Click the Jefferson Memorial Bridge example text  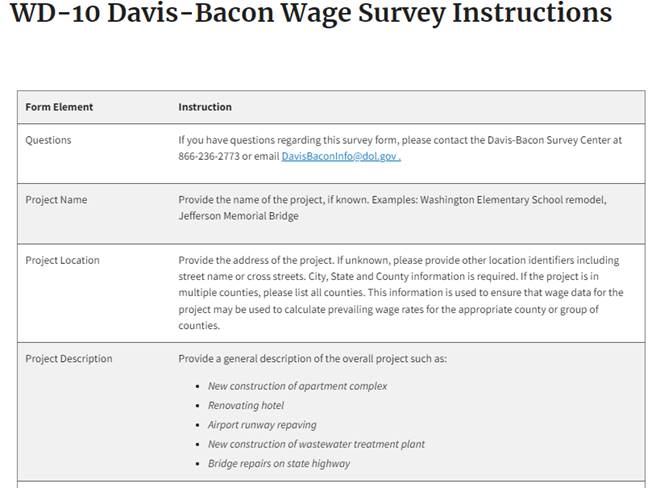point(238,215)
